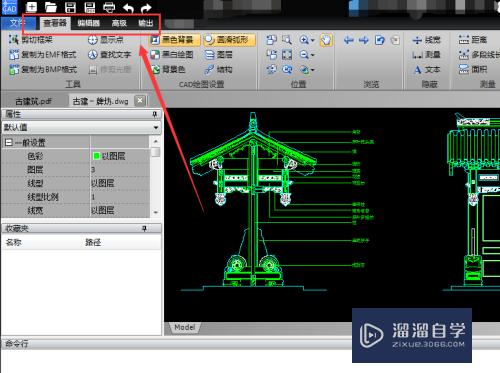Open the 图层 layers tool in the ribbon

pos(219,55)
